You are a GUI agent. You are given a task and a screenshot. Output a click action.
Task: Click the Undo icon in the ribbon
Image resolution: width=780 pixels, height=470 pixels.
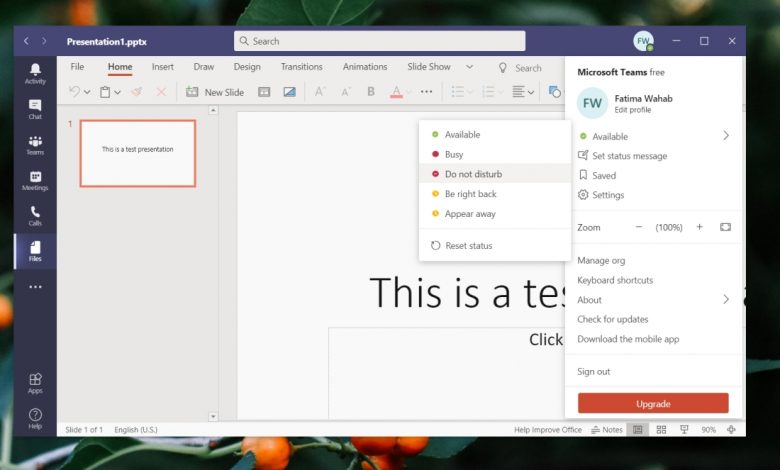point(75,92)
